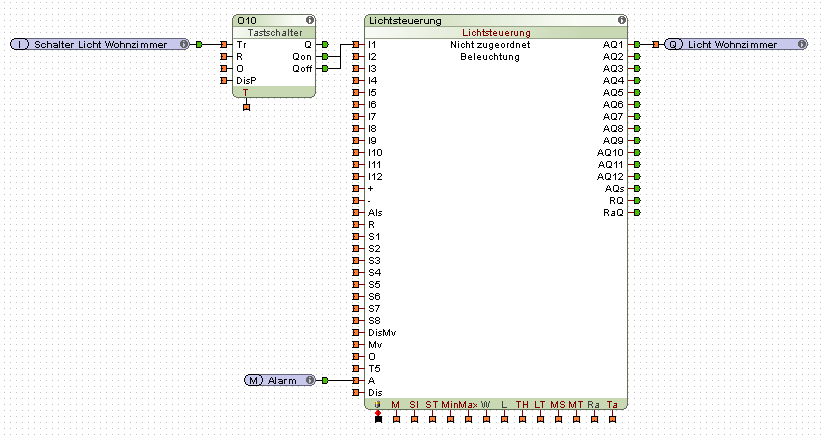Select the Alarm memory flag block
This screenshot has height=440, width=824.
[x=280, y=380]
